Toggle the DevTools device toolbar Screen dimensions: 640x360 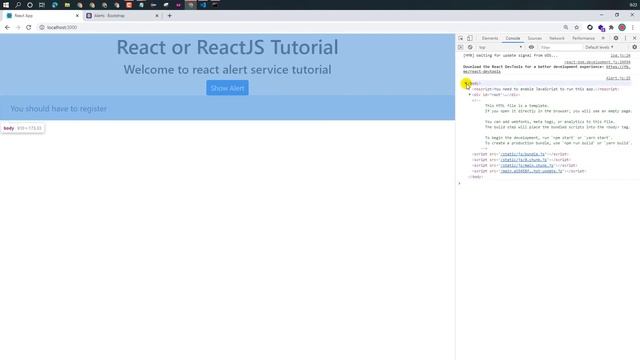point(470,38)
